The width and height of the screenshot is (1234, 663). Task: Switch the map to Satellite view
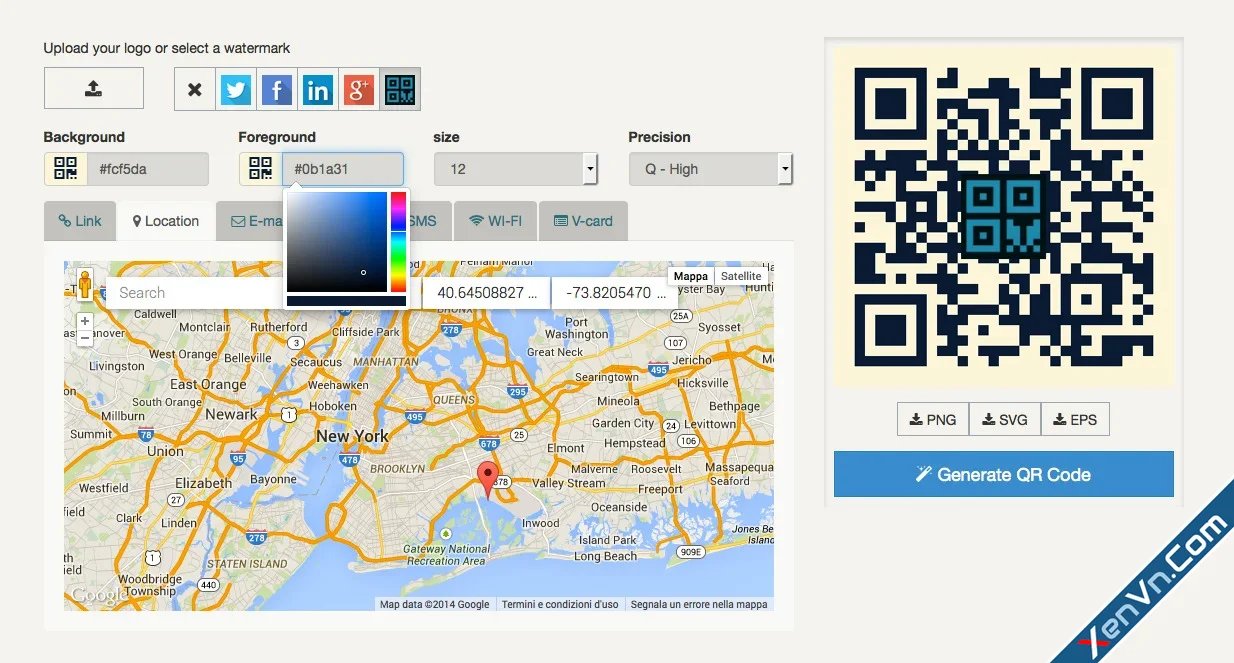coord(741,275)
